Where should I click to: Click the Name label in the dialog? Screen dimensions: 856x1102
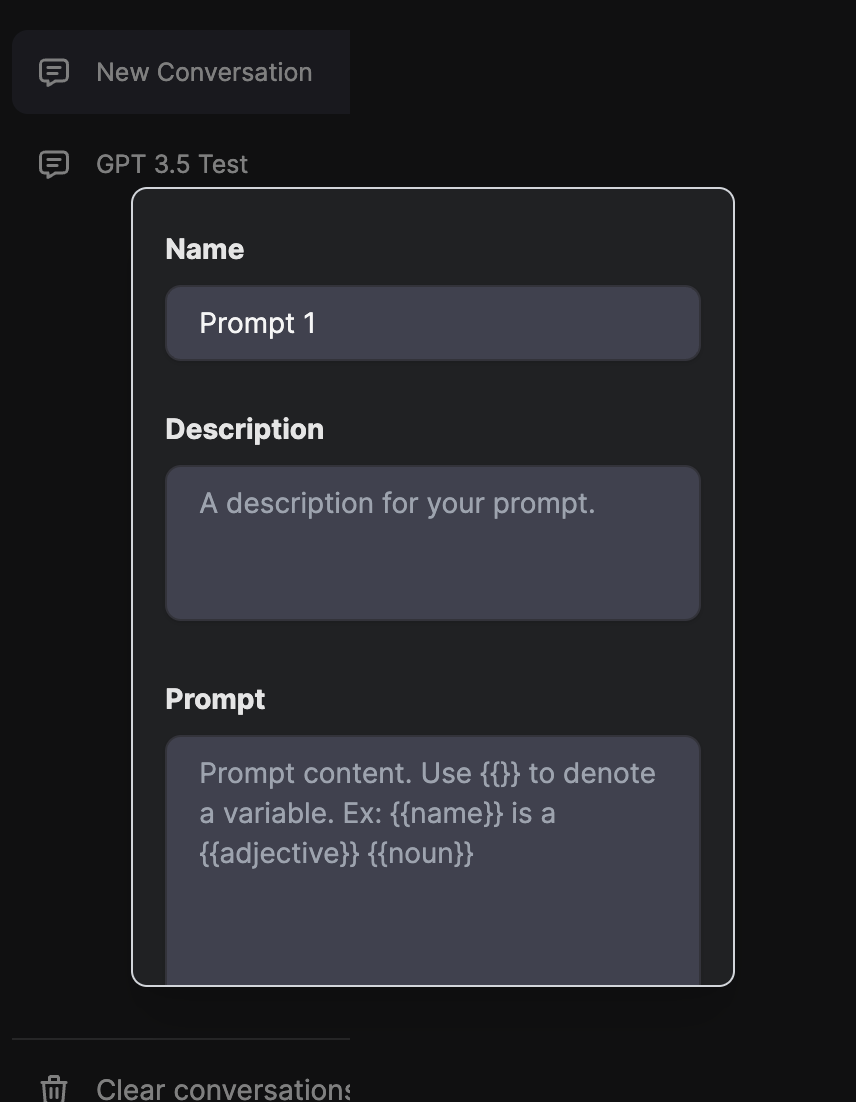tap(204, 248)
